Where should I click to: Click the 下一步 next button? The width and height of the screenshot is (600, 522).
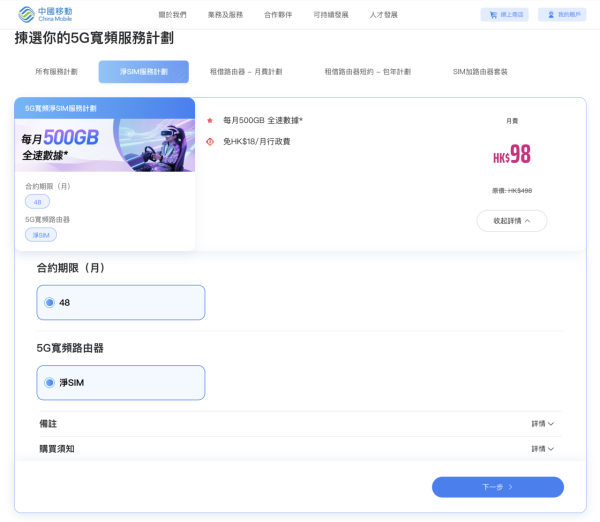(x=497, y=487)
